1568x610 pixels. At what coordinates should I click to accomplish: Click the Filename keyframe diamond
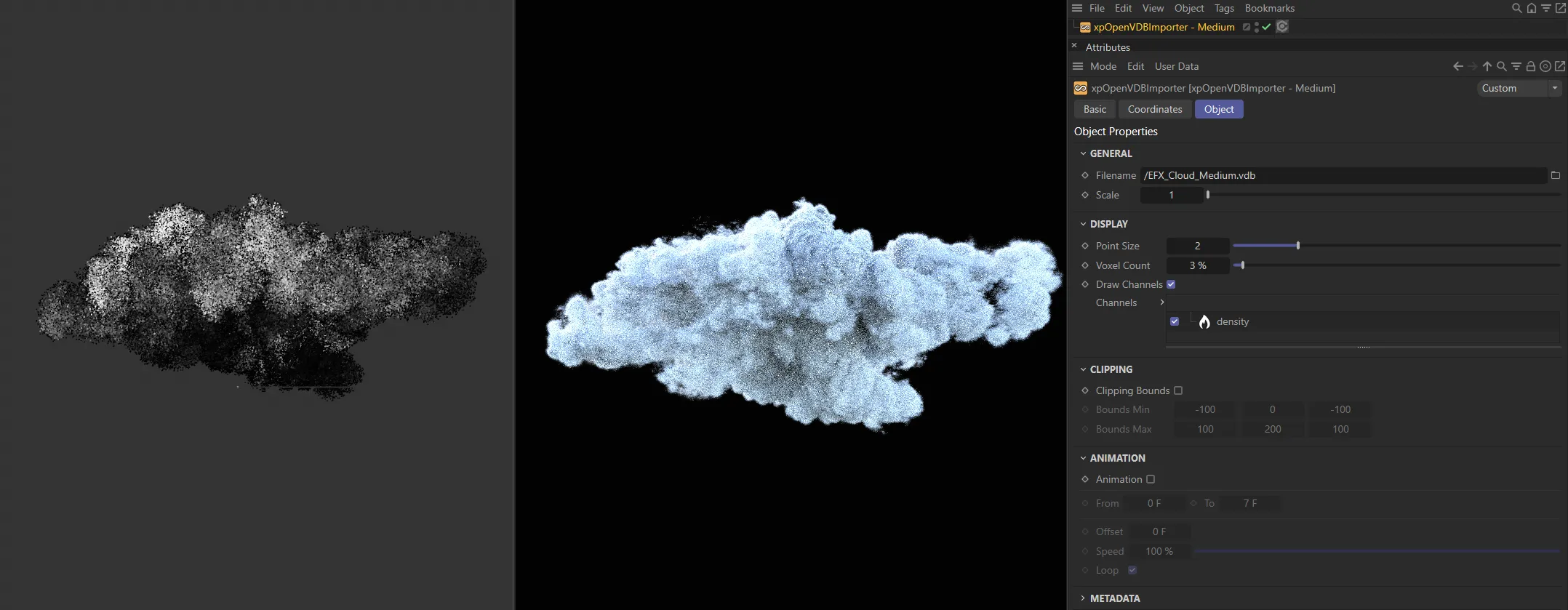point(1085,175)
